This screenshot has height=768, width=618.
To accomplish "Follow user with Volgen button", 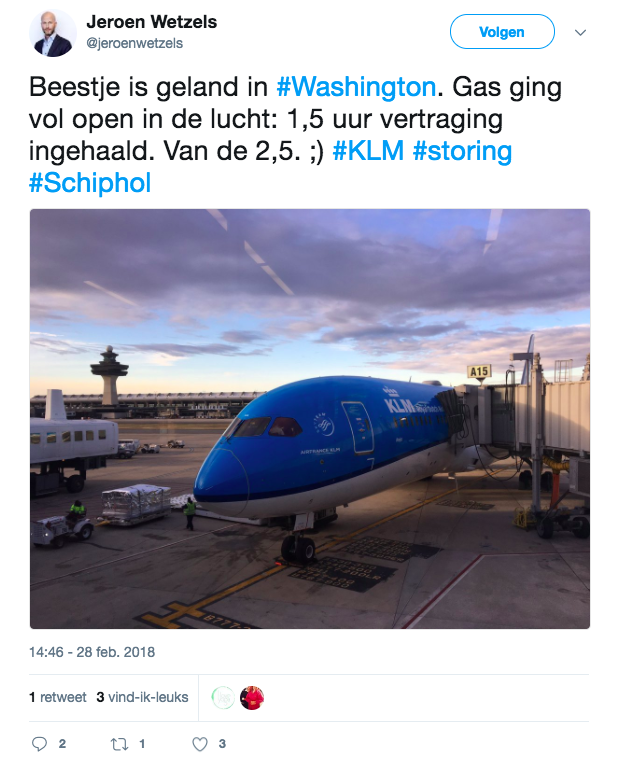I will 502,32.
